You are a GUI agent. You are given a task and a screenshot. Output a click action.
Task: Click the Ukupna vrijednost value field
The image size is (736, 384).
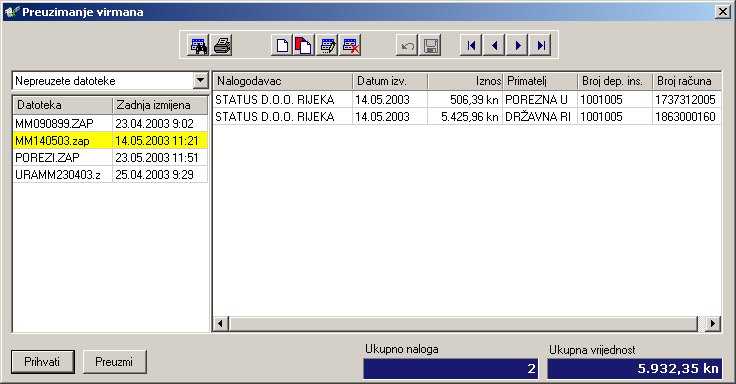(x=635, y=369)
